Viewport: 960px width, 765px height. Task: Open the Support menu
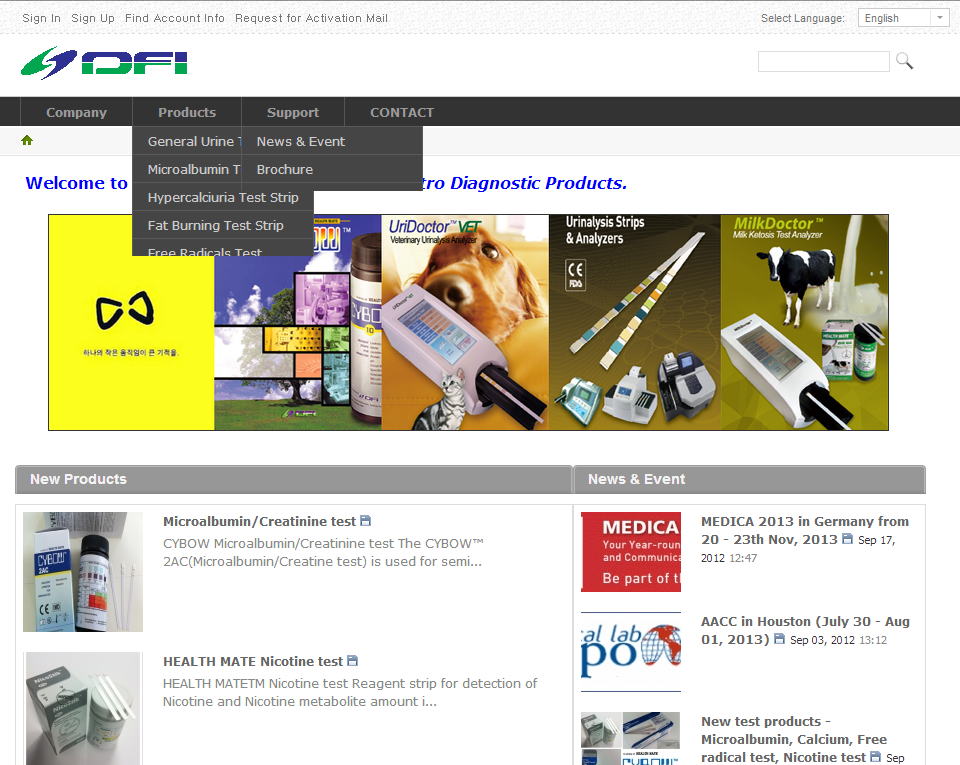[293, 112]
